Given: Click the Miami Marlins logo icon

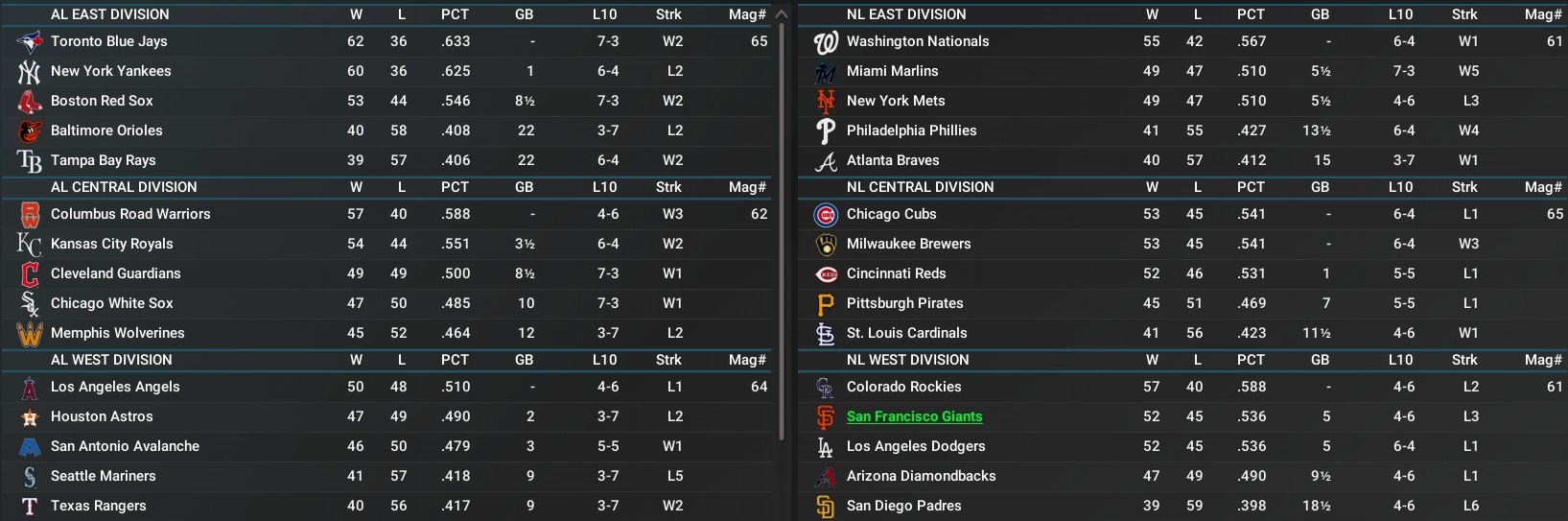Looking at the screenshot, I should point(826,71).
